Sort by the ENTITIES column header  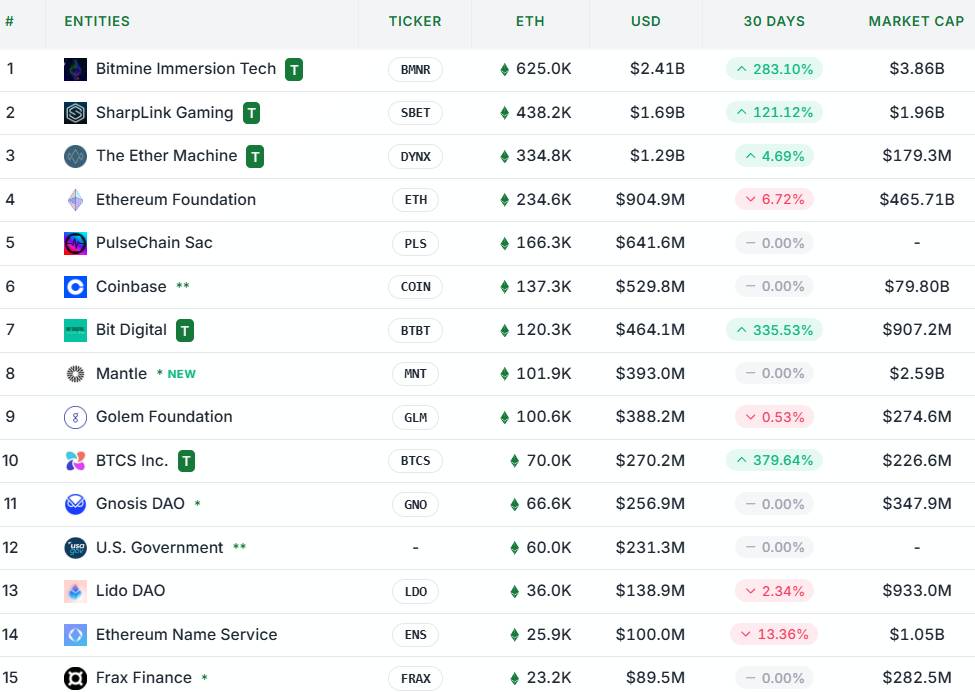(97, 21)
